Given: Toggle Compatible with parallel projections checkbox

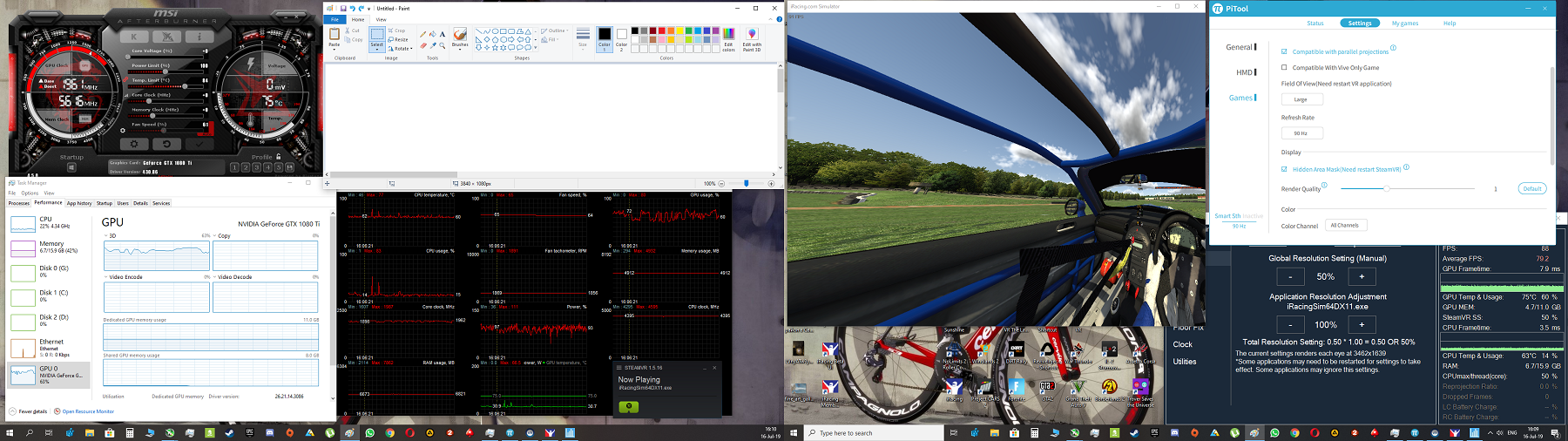Looking at the screenshot, I should [x=1284, y=51].
